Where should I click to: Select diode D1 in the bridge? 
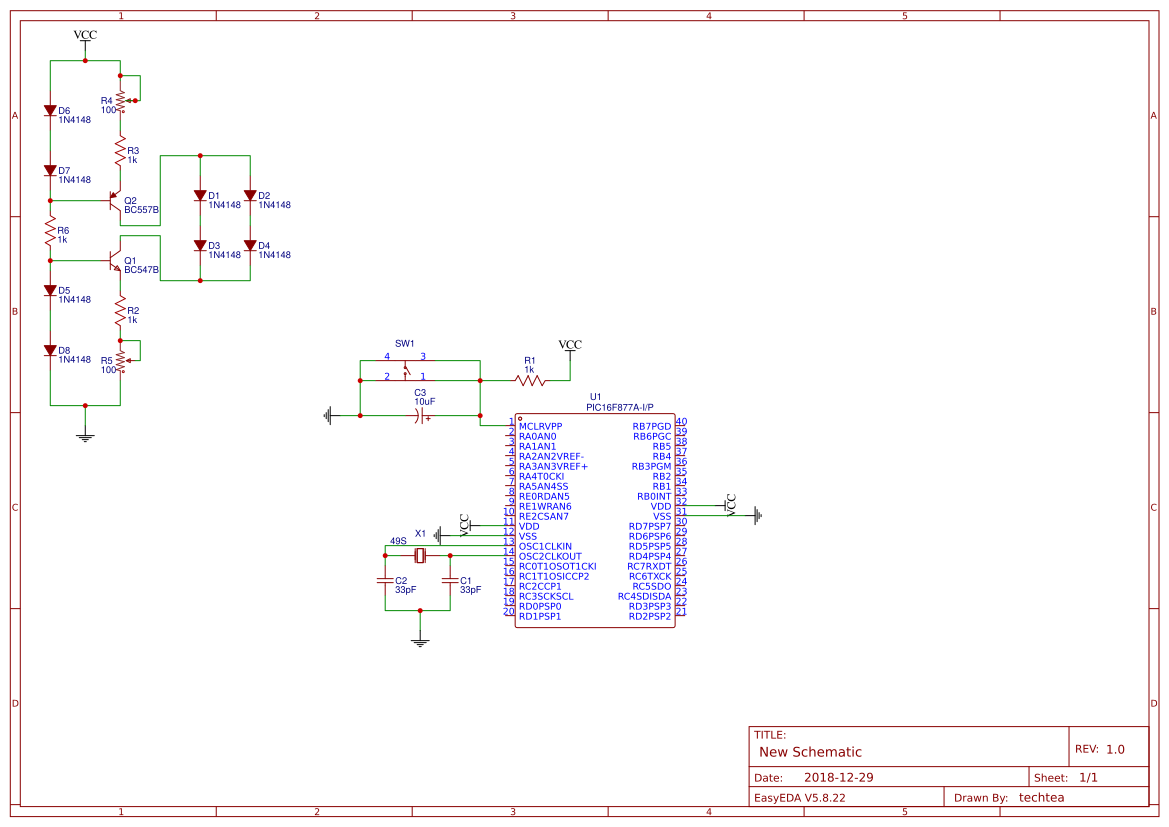tap(200, 195)
